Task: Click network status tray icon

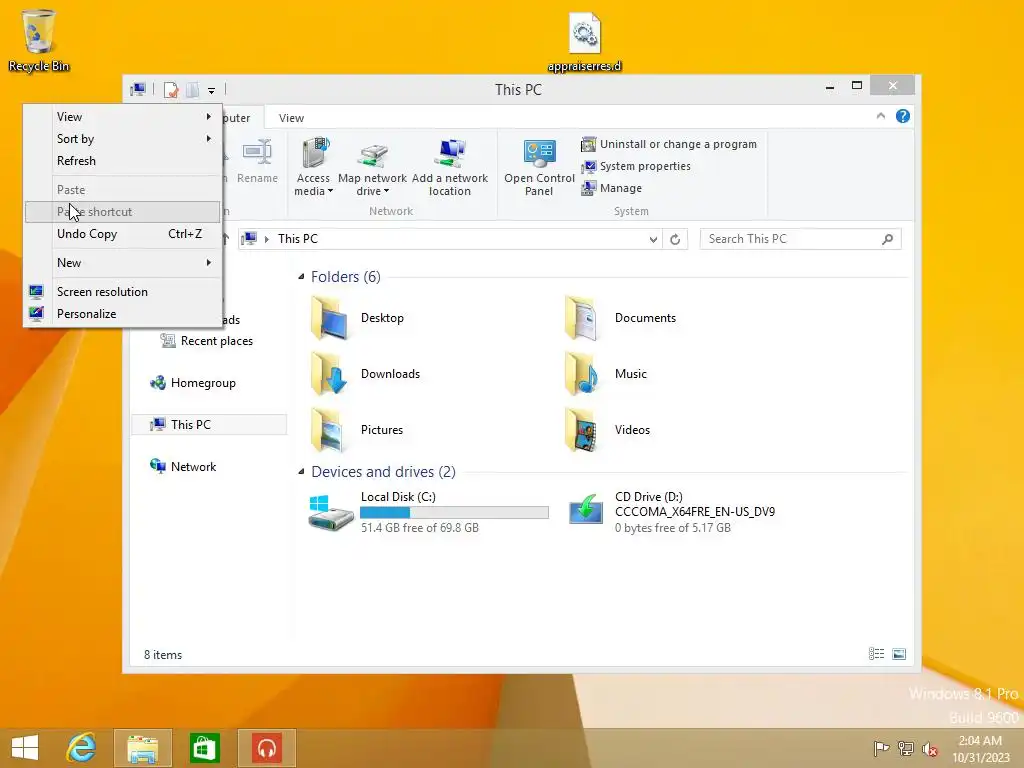Action: 906,748
